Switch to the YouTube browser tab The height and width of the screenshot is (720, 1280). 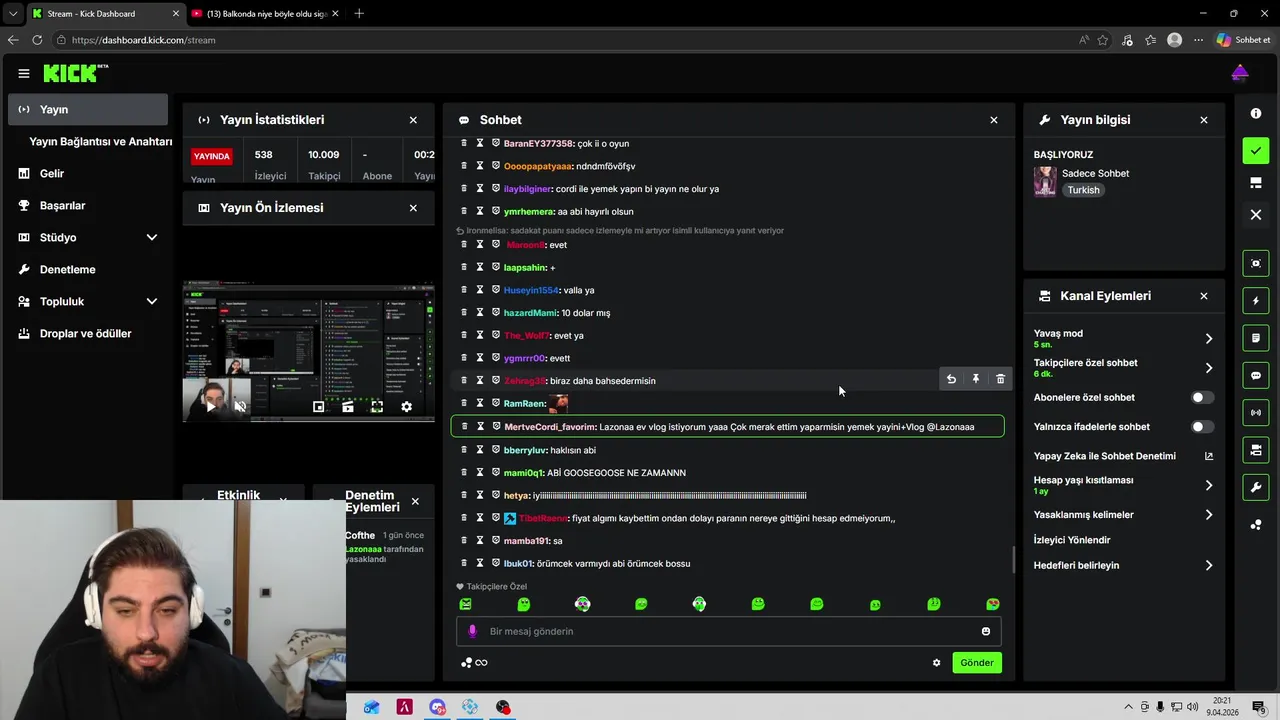coord(264,13)
